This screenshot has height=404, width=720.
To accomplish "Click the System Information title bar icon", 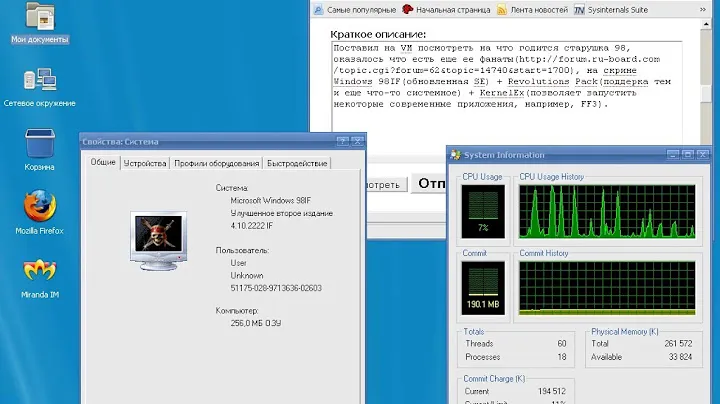I will click(456, 155).
